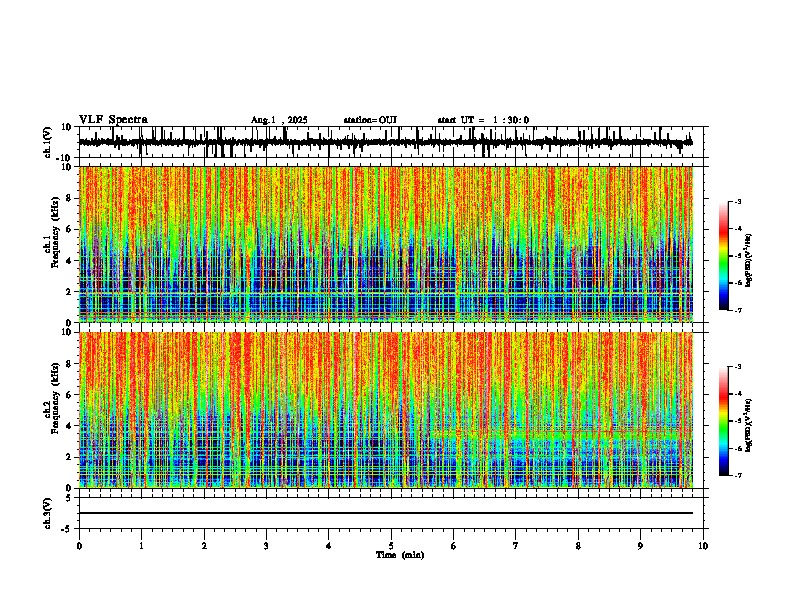The image size is (792, 612).
Task: Click the "-3" label on ch.2 colorbar
Action: click(x=737, y=367)
